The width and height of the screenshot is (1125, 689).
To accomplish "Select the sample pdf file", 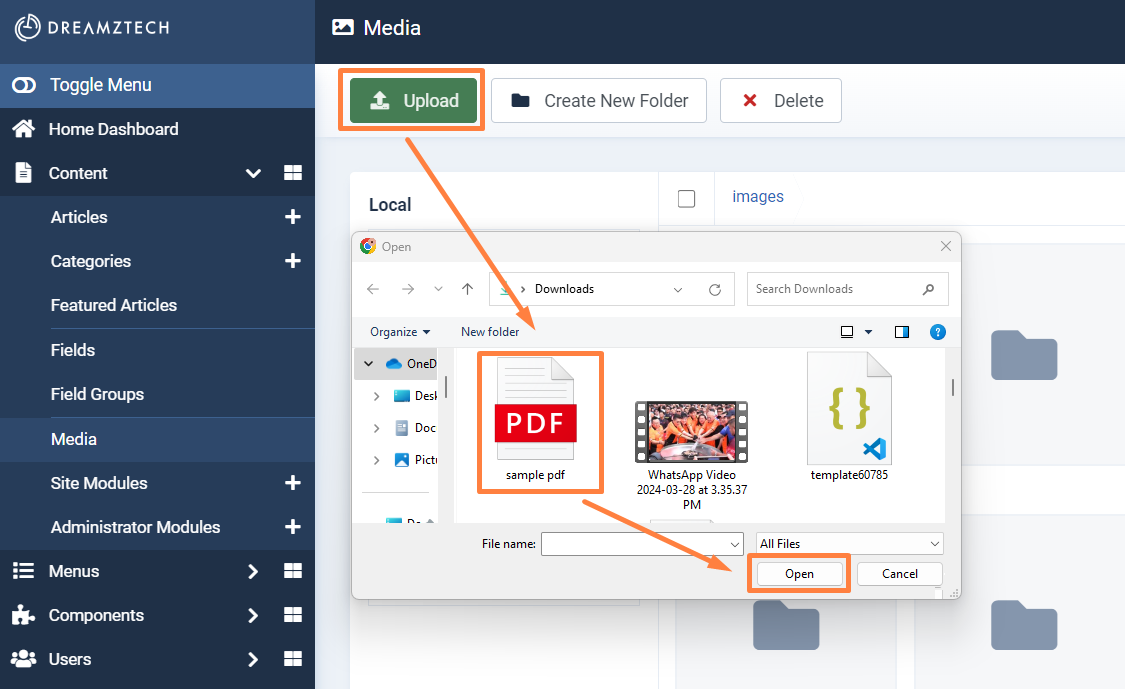I will [535, 421].
